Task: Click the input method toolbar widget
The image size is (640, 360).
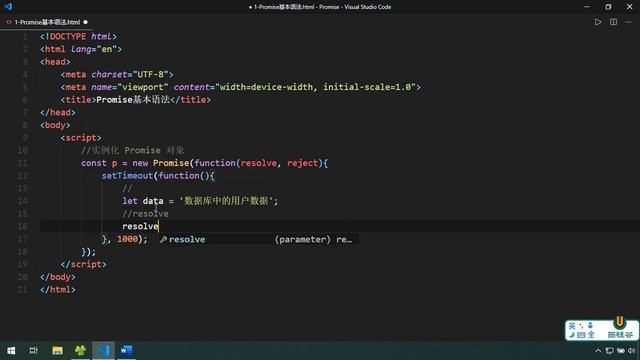Action: (x=602, y=330)
